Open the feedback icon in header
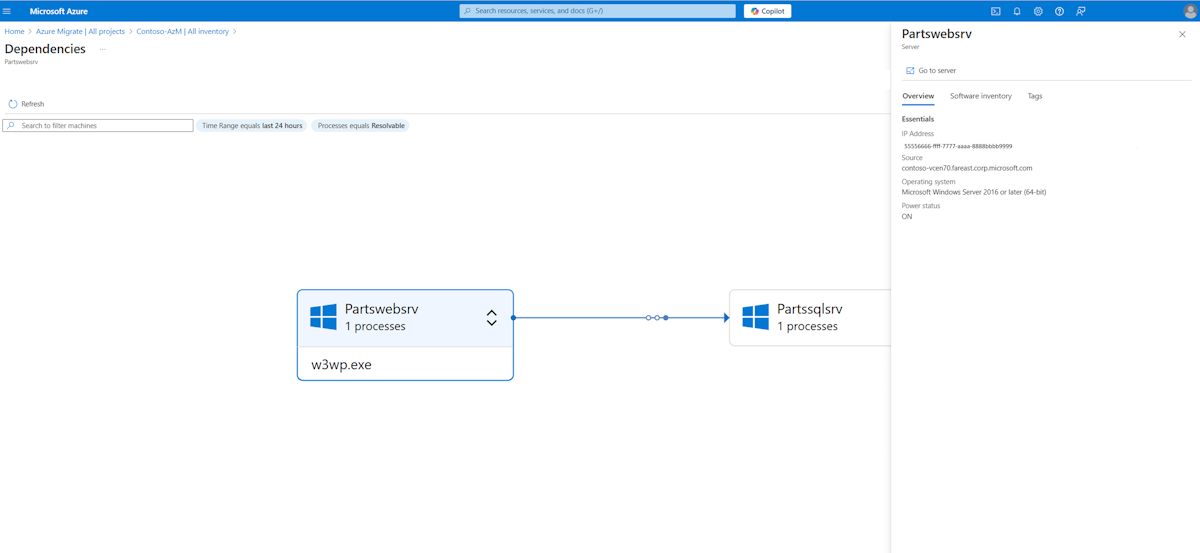This screenshot has height=553, width=1200. point(1081,11)
